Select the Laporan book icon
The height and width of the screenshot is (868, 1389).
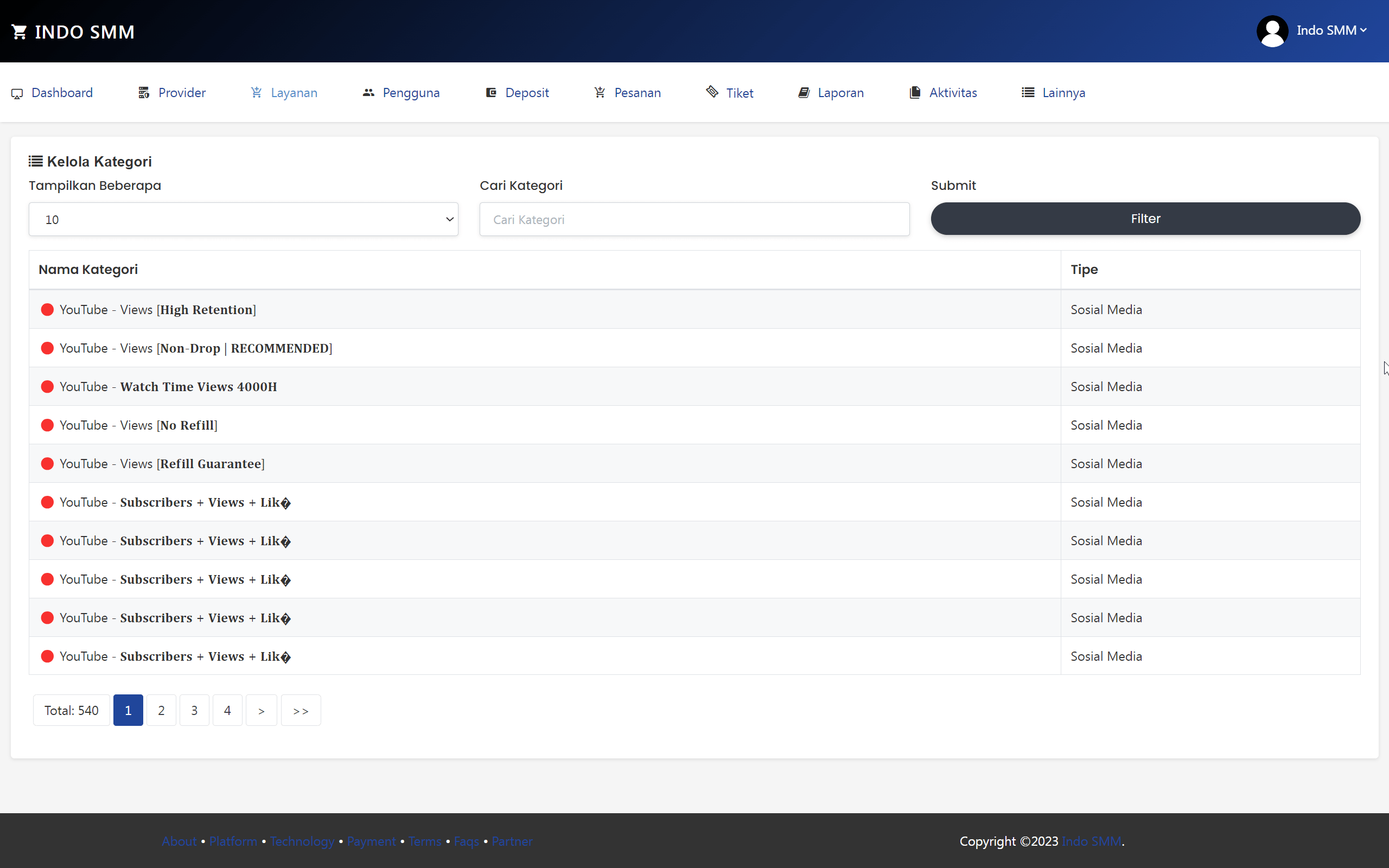(x=805, y=92)
